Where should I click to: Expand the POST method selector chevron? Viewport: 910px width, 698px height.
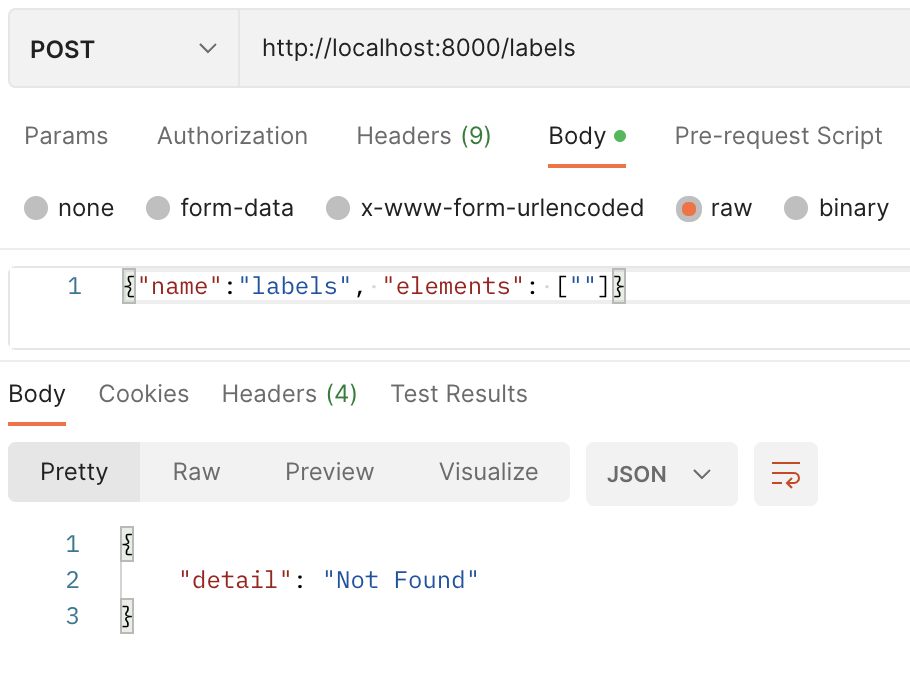point(207,47)
